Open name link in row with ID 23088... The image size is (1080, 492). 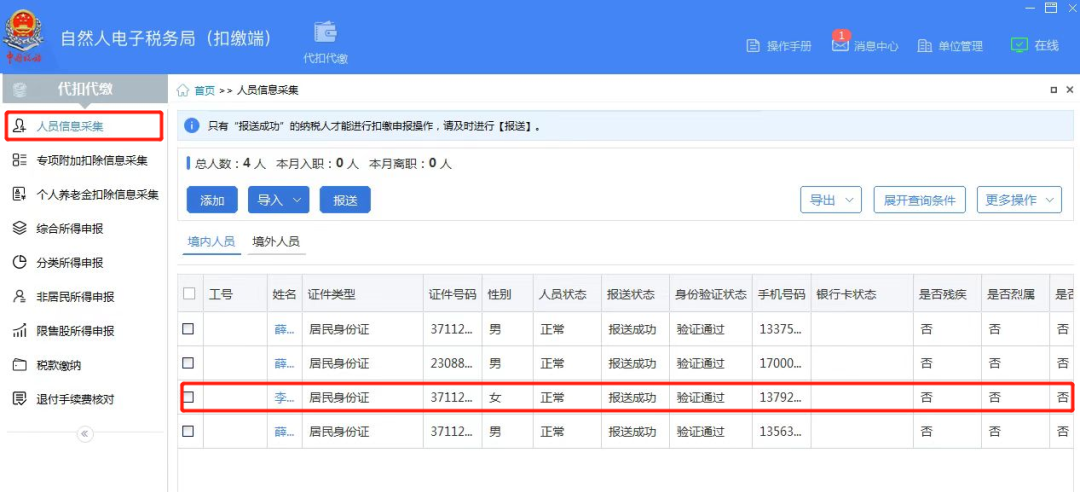click(x=284, y=363)
